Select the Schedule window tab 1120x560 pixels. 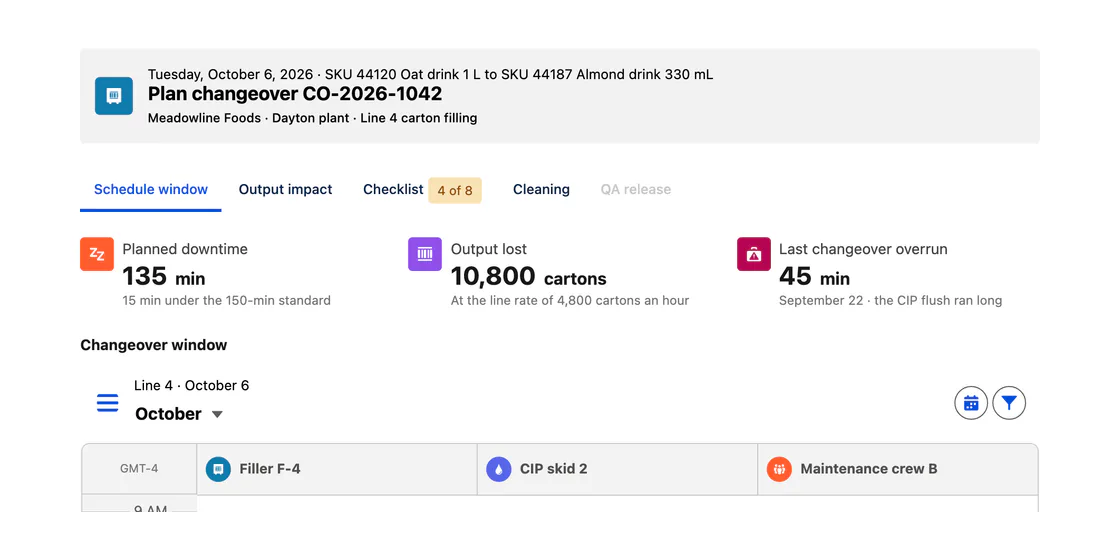click(x=151, y=189)
